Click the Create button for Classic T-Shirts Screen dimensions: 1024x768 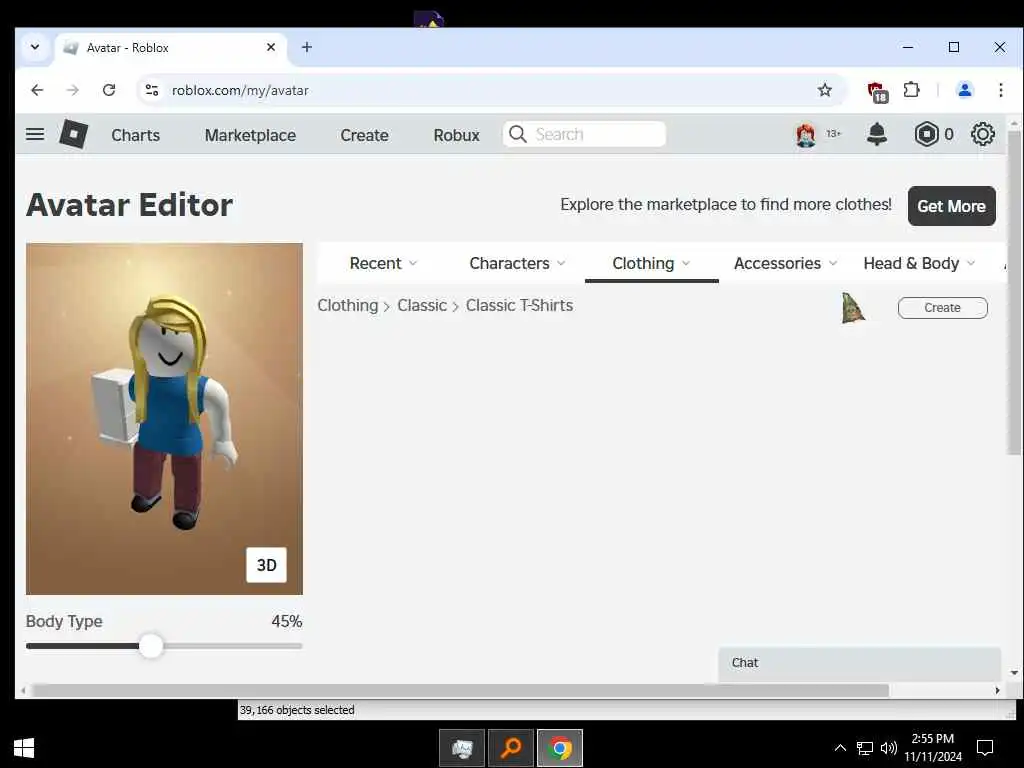tap(942, 308)
